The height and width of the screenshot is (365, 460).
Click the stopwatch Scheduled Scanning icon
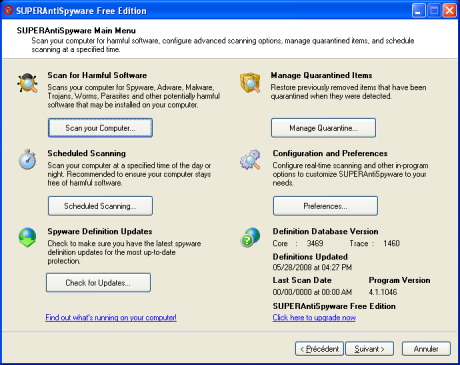27,160
